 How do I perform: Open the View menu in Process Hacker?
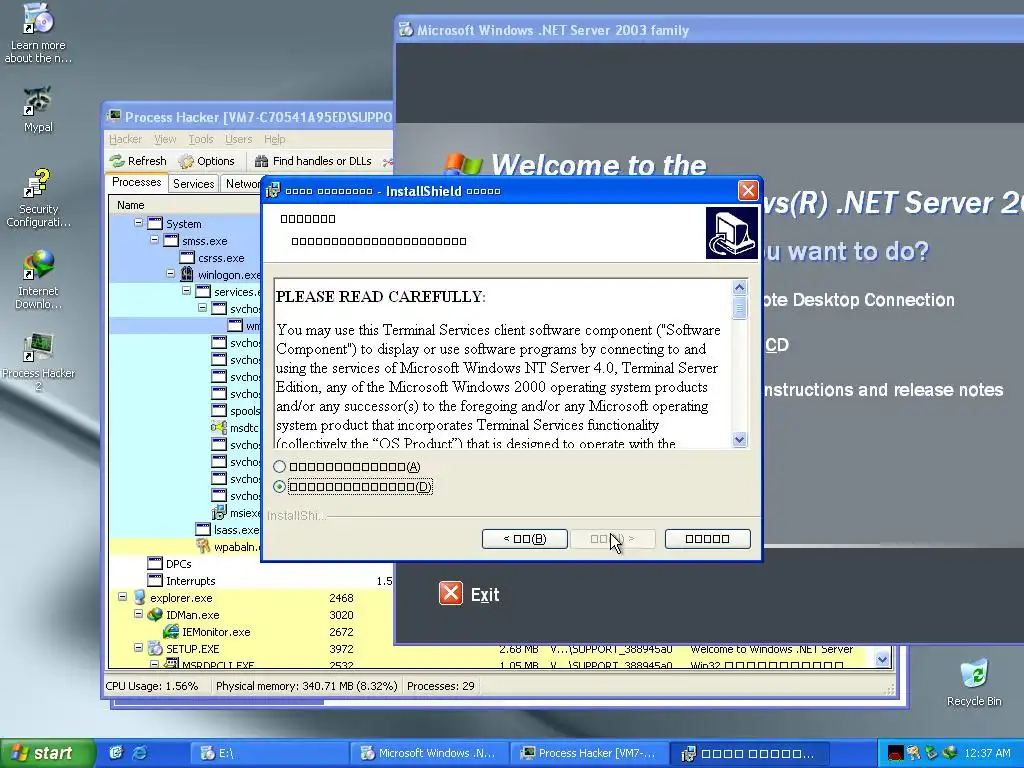[165, 139]
